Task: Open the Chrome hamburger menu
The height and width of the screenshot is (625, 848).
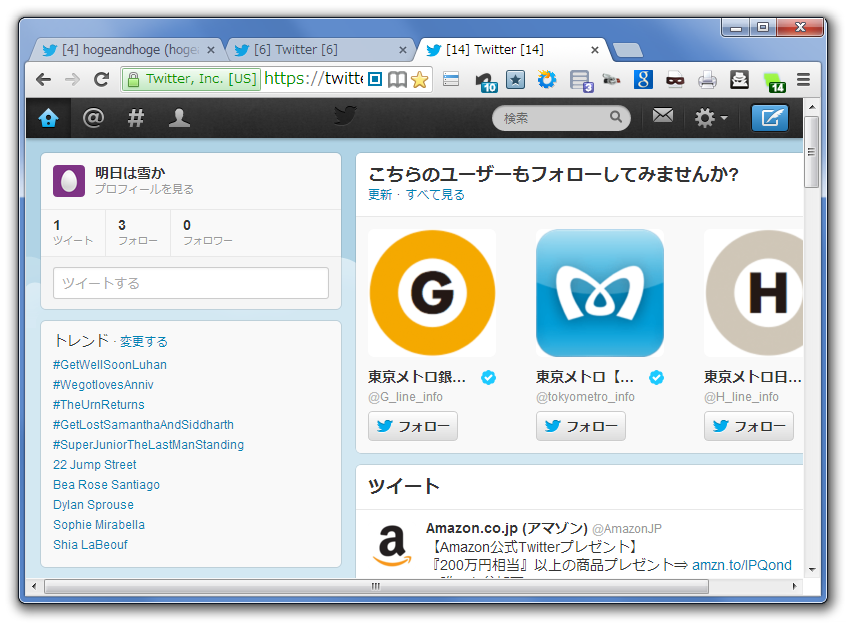Action: click(804, 79)
